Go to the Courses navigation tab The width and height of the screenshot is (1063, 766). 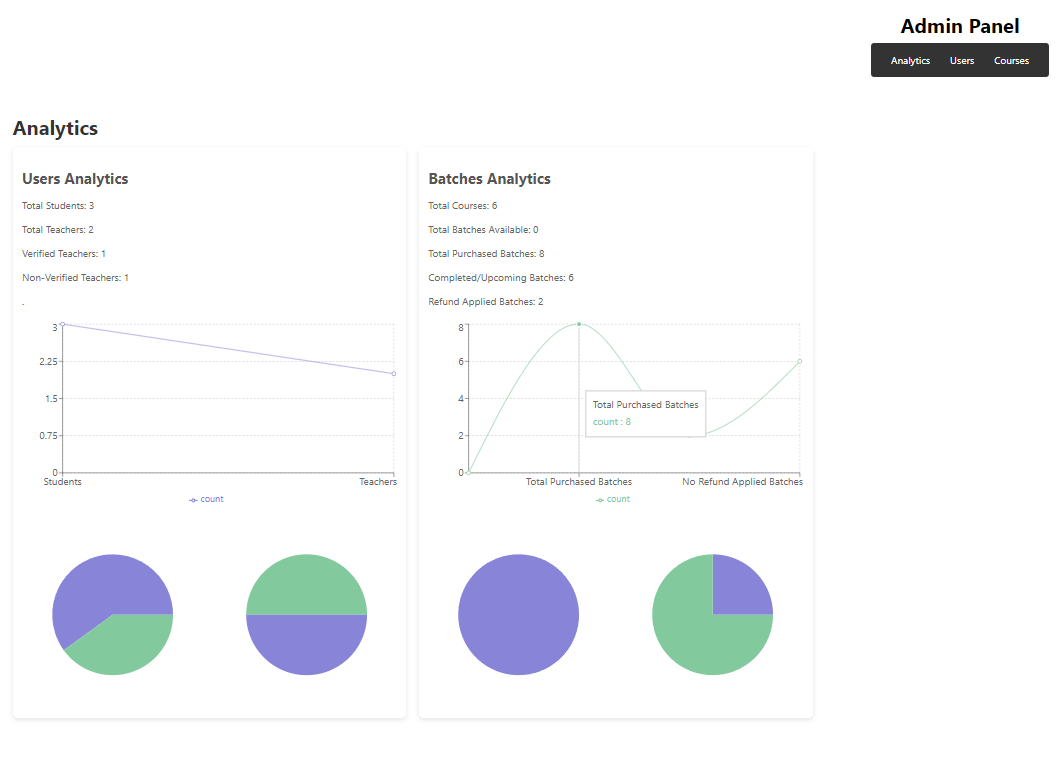pyautogui.click(x=1011, y=61)
